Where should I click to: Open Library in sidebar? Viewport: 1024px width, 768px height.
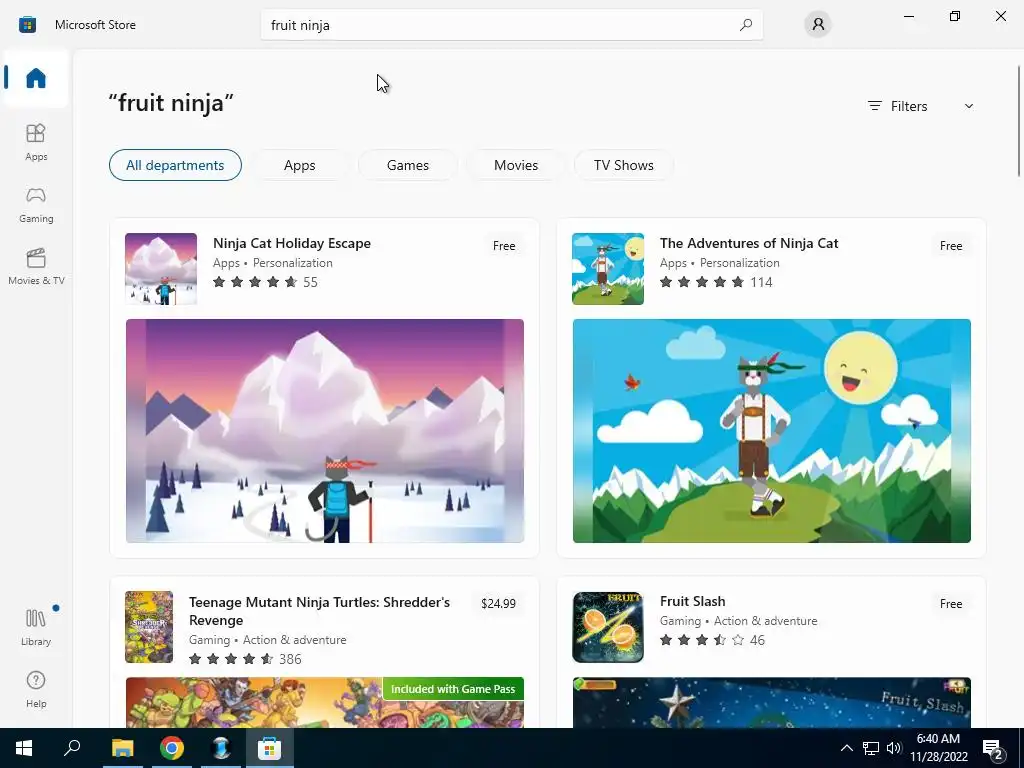tap(36, 627)
